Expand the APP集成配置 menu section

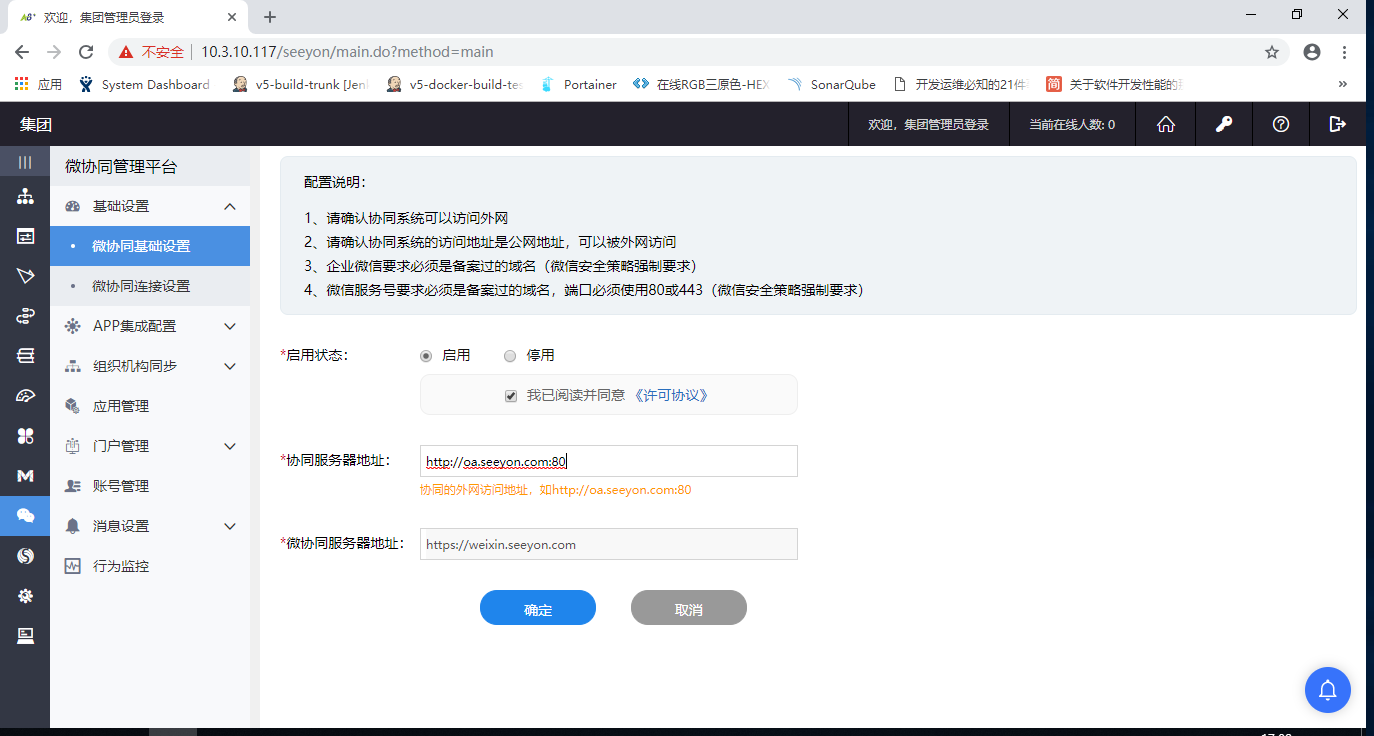point(230,326)
